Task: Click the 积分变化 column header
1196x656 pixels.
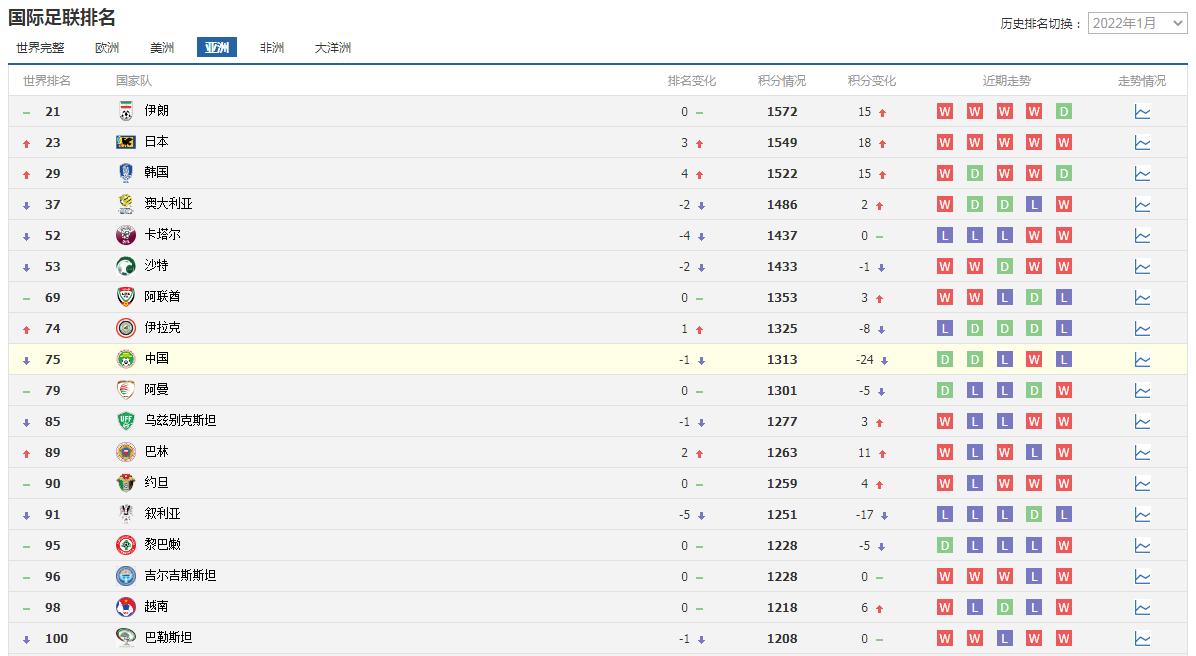Action: 872,81
